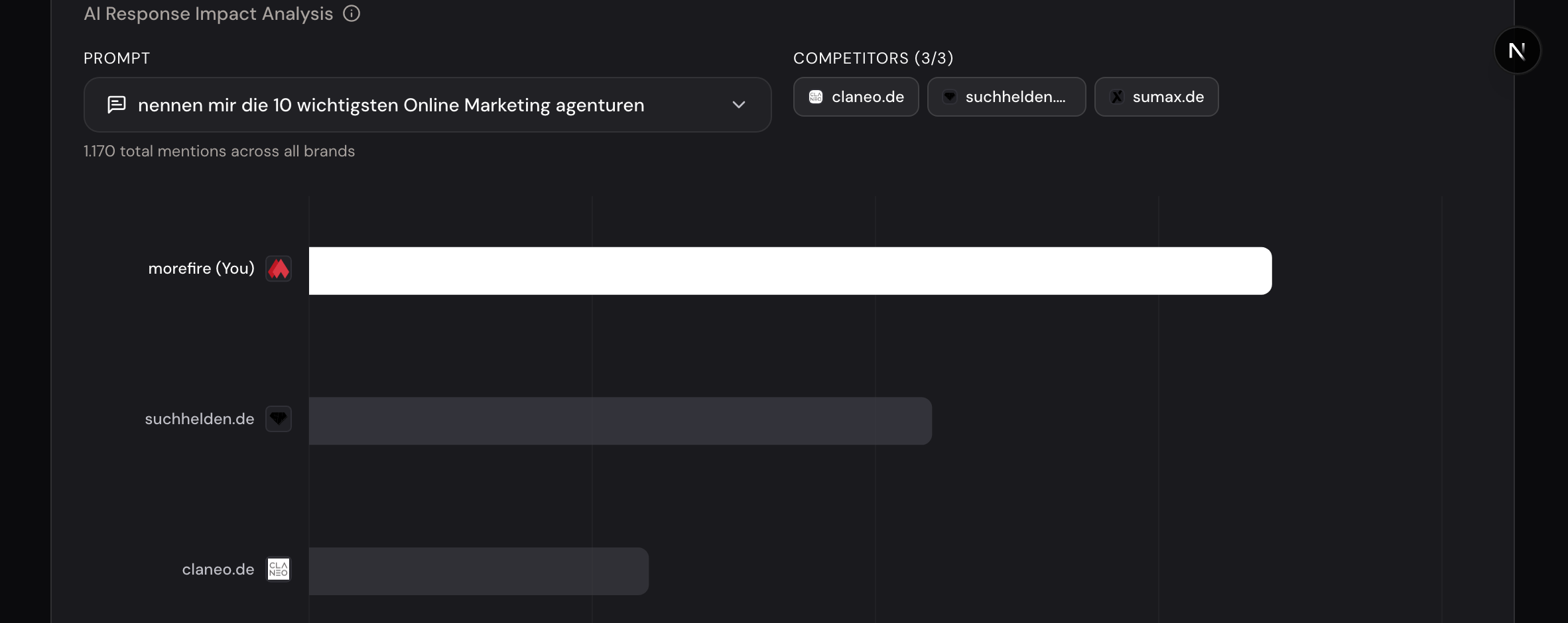The image size is (1568, 623).
Task: Click the "1.170 total mentions across all brands" text
Action: point(220,151)
